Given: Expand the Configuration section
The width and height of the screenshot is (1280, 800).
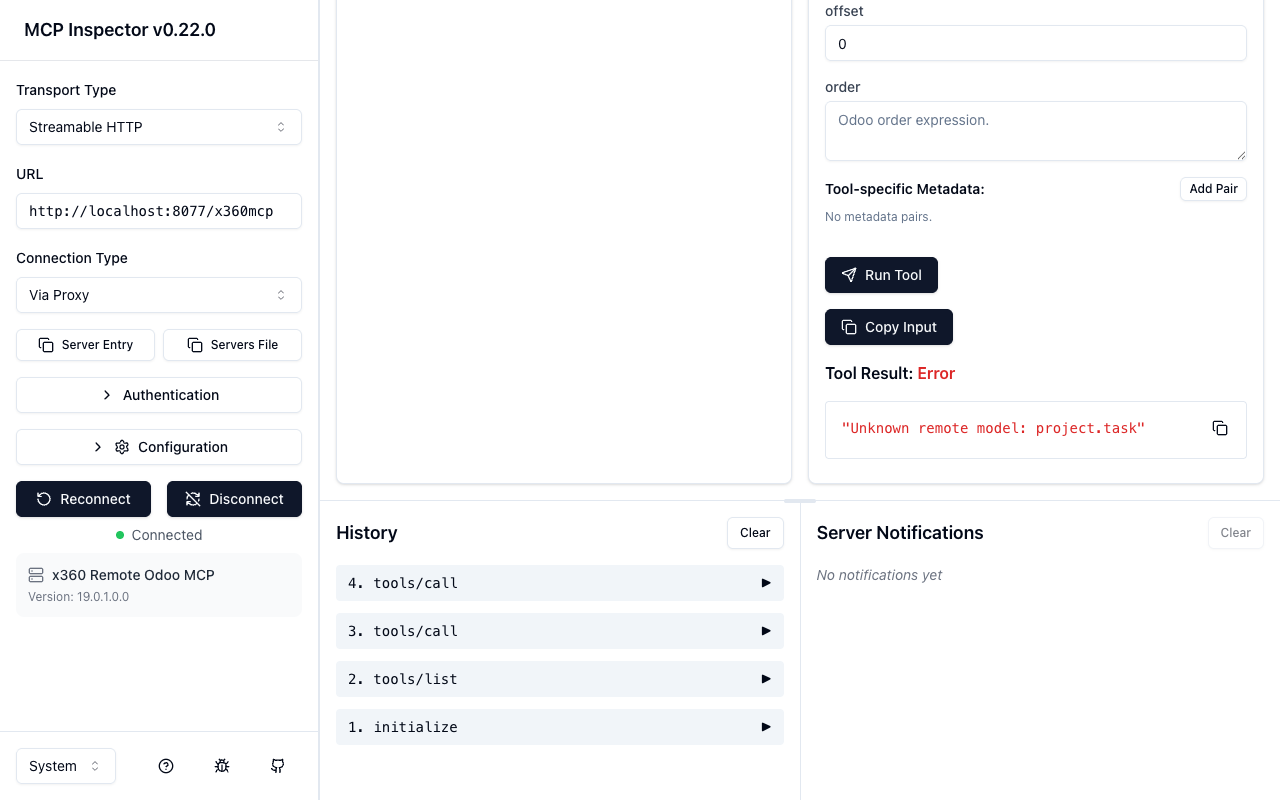Looking at the screenshot, I should [159, 447].
